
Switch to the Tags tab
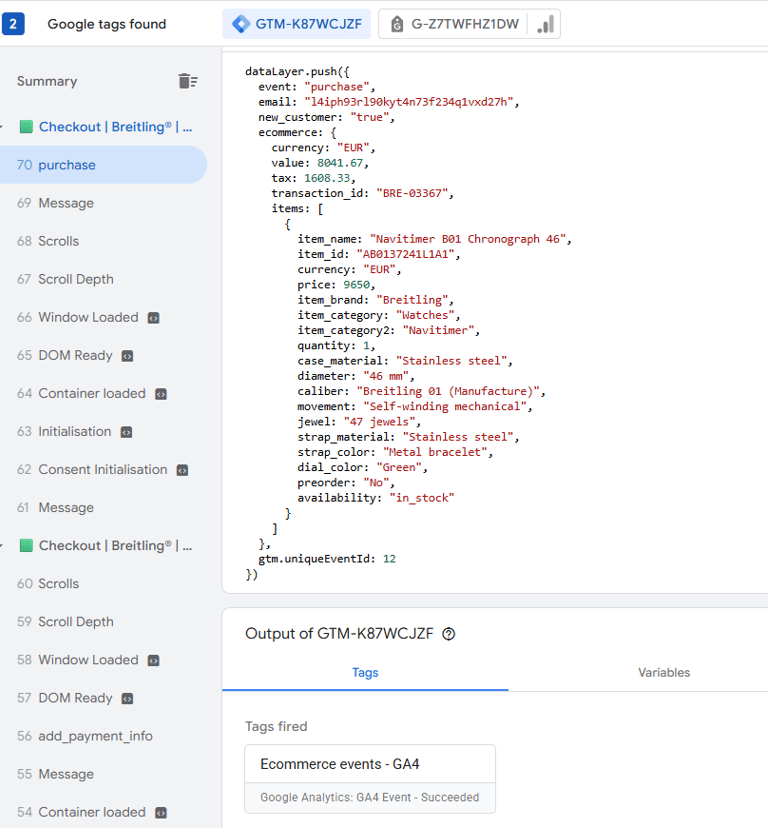365,673
